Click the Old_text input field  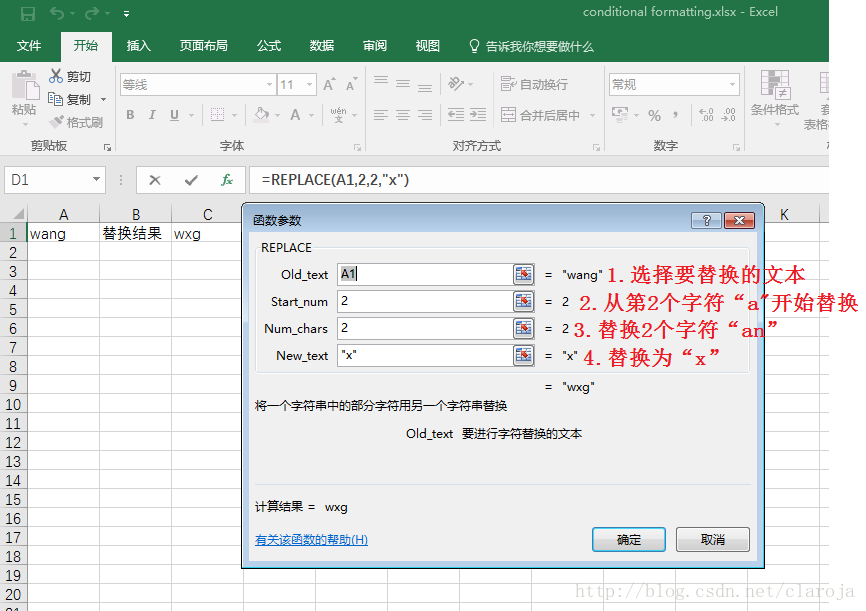point(425,274)
